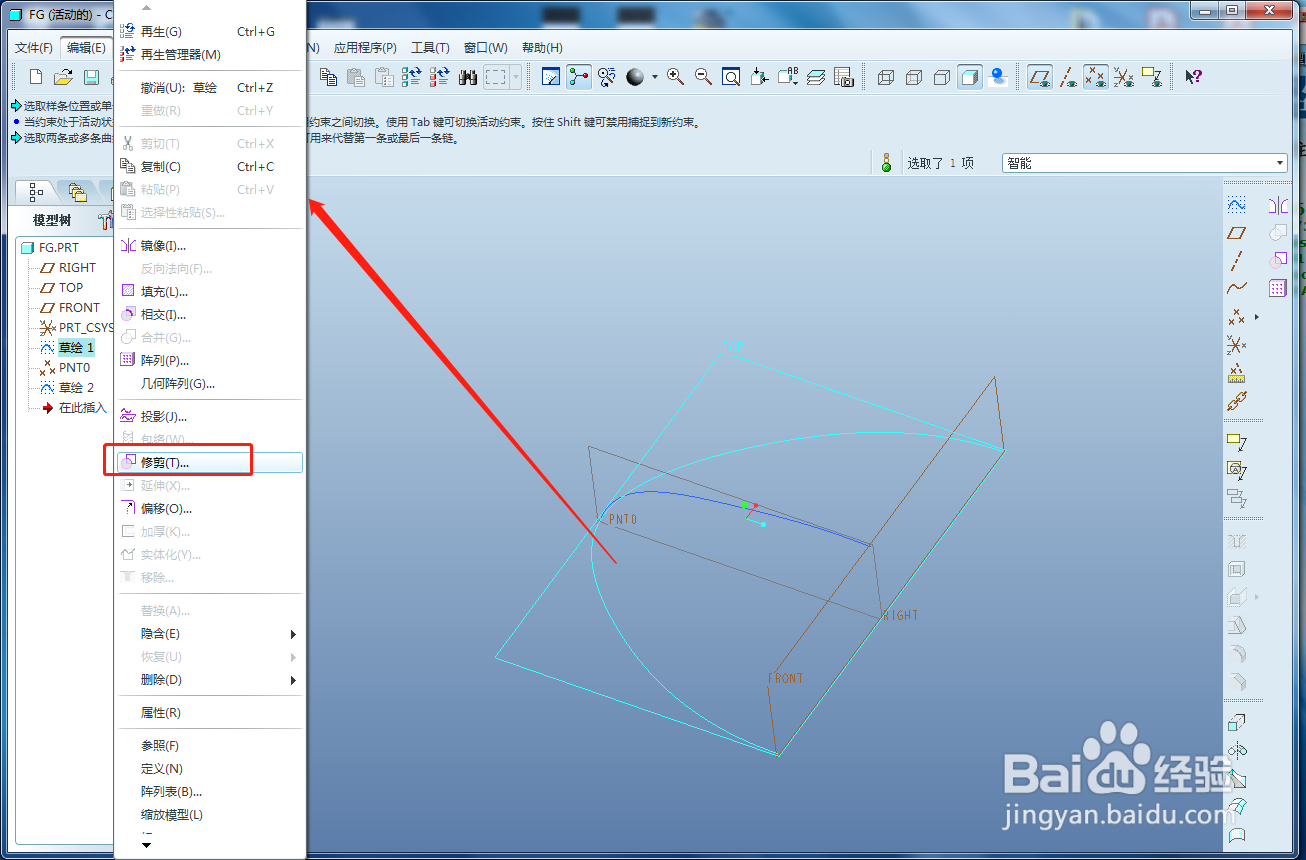Choose 相交(I)... menu entry
This screenshot has width=1306, height=860.
click(210, 315)
